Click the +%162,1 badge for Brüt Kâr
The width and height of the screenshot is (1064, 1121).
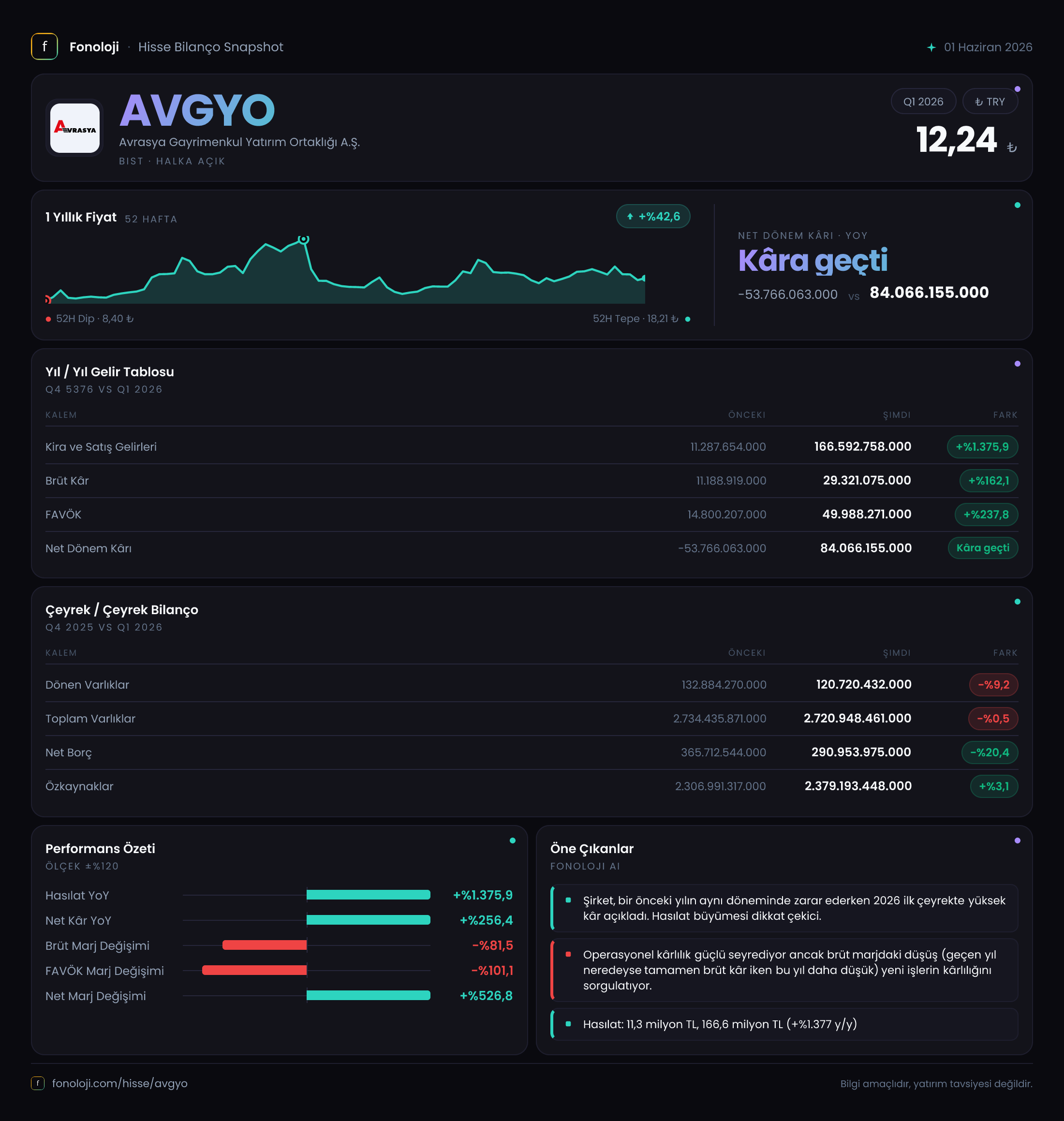(989, 481)
